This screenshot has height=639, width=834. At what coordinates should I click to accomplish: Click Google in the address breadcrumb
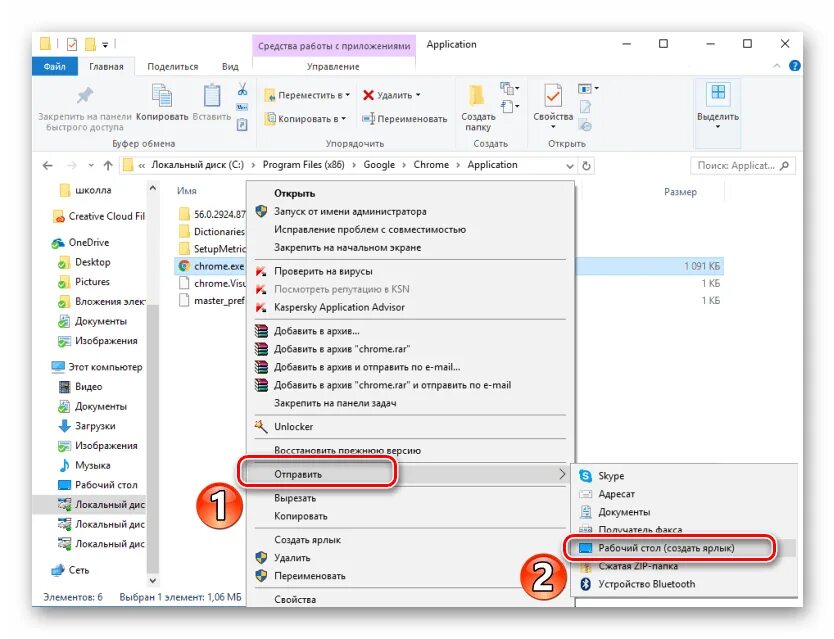coord(379,165)
